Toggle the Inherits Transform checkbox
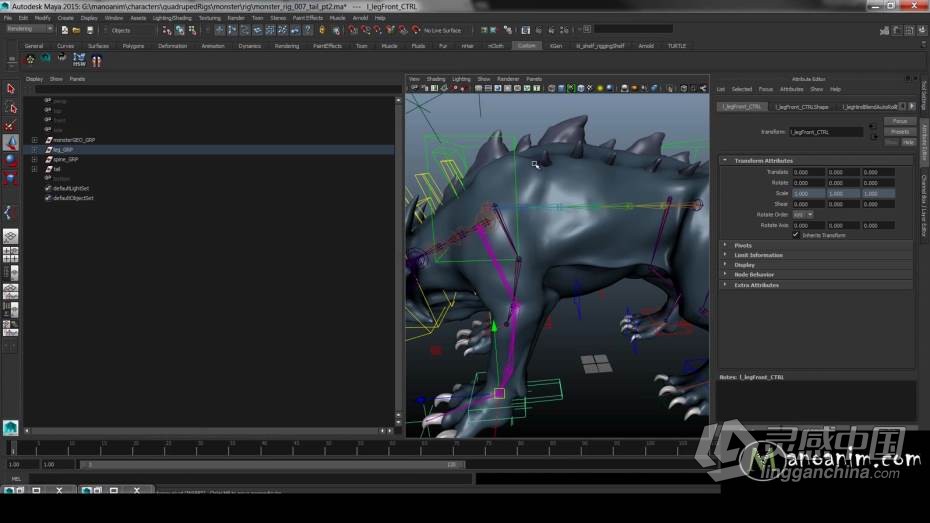 click(795, 235)
